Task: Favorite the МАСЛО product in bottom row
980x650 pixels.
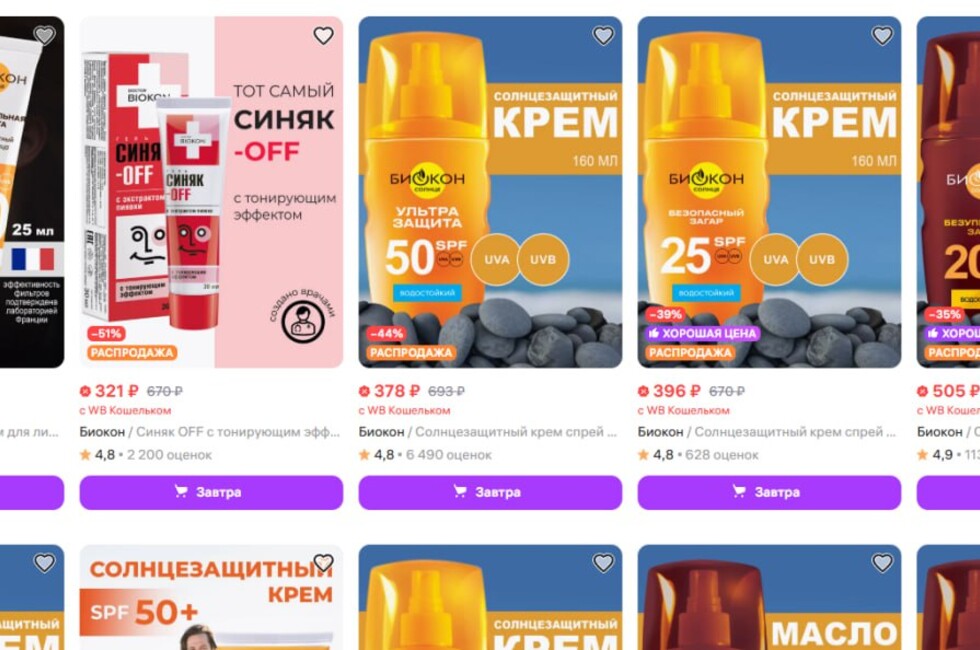Action: pos(882,563)
